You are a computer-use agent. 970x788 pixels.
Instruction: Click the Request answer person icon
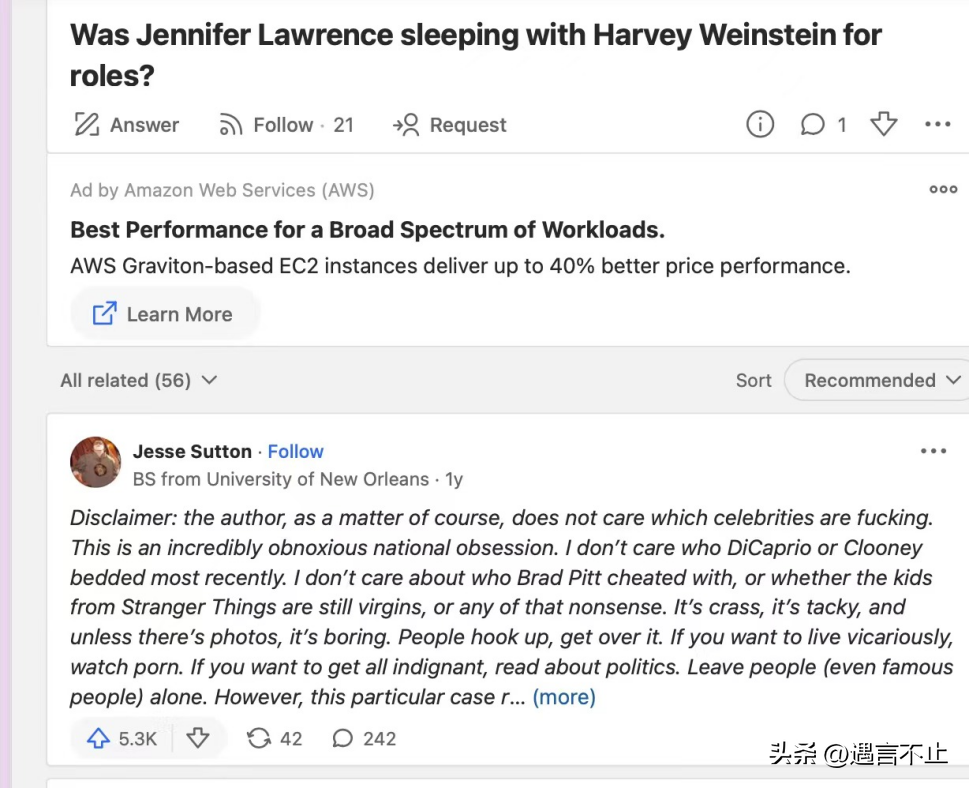point(406,124)
